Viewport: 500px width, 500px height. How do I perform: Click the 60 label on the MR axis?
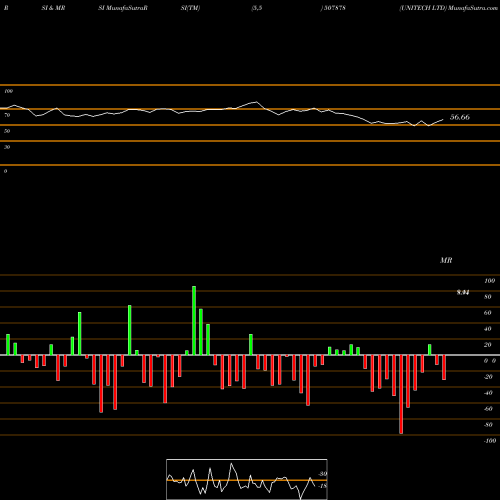(488, 313)
